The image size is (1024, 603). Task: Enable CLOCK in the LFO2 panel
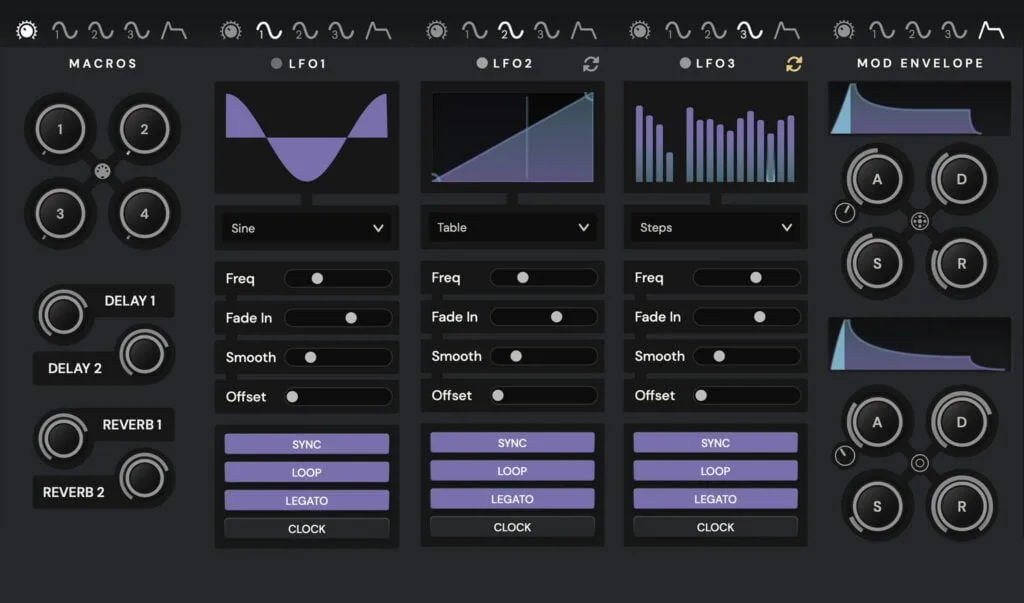512,527
